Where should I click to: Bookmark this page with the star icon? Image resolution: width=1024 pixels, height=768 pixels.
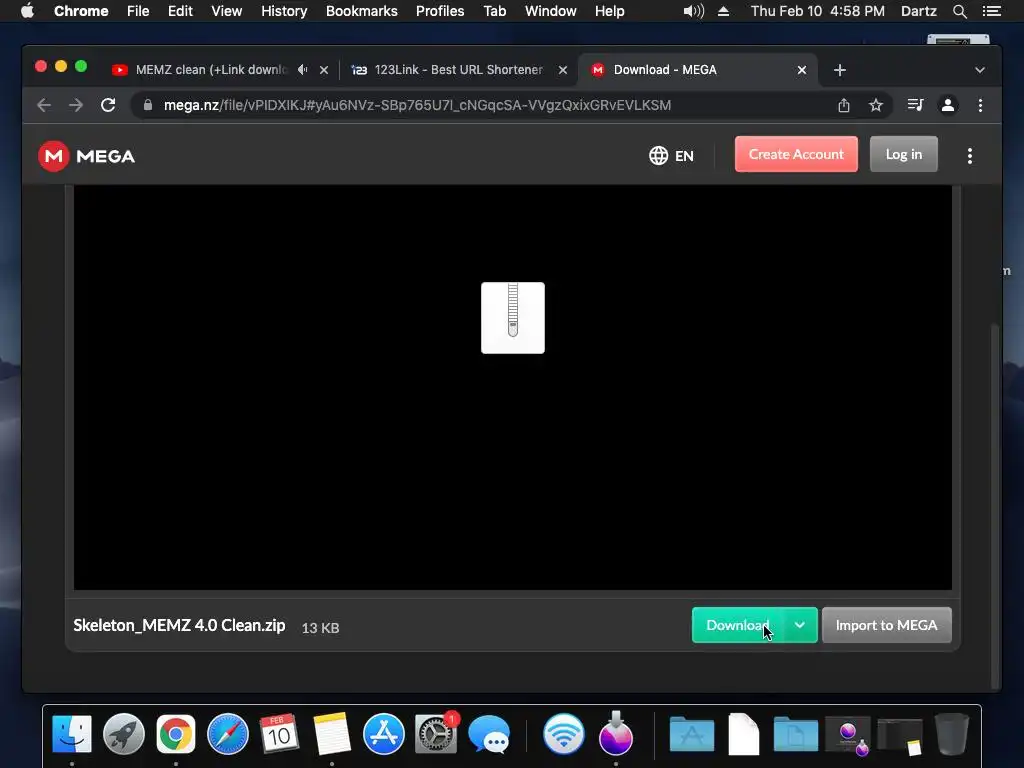pos(876,105)
